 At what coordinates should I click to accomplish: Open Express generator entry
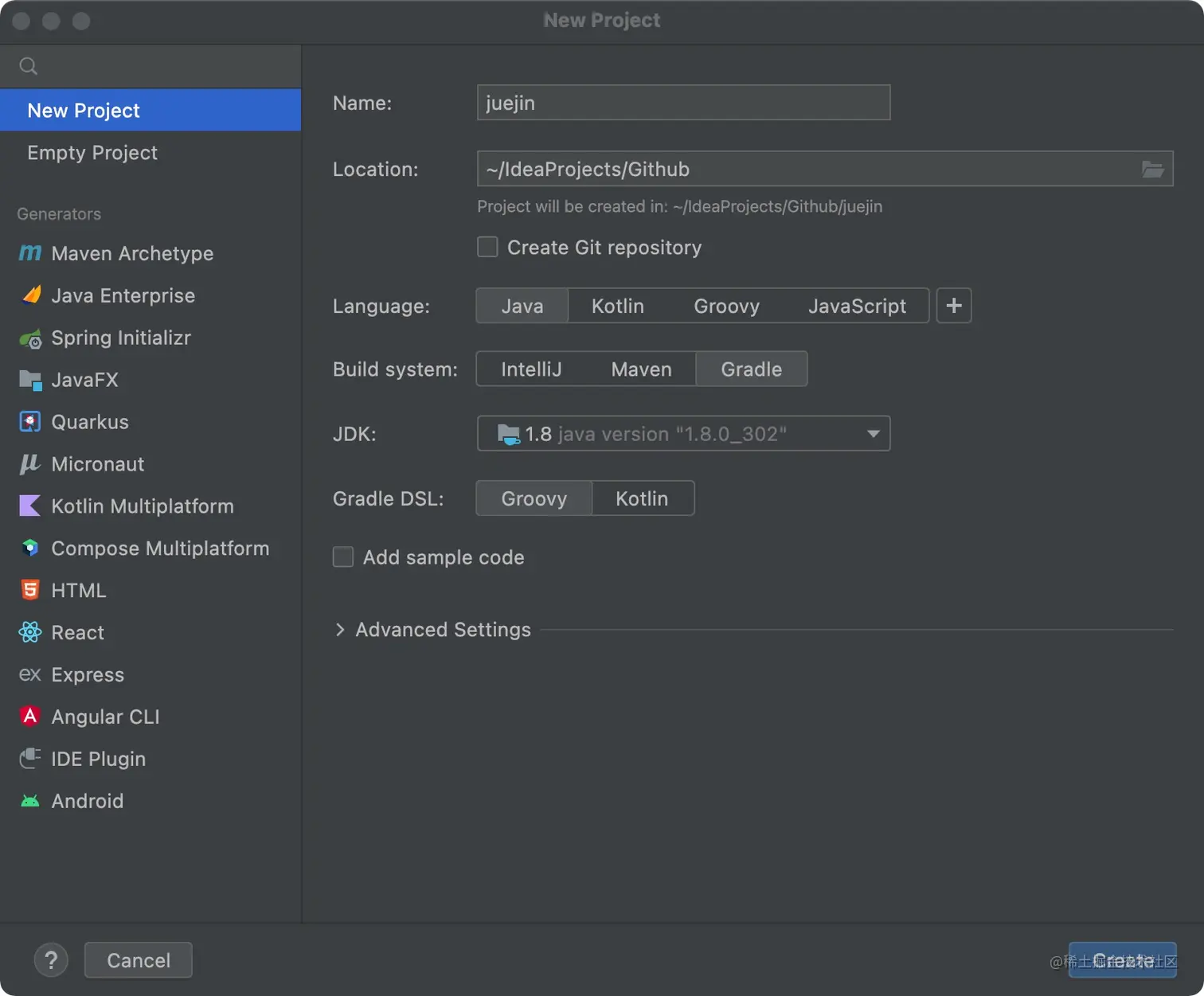pos(150,674)
